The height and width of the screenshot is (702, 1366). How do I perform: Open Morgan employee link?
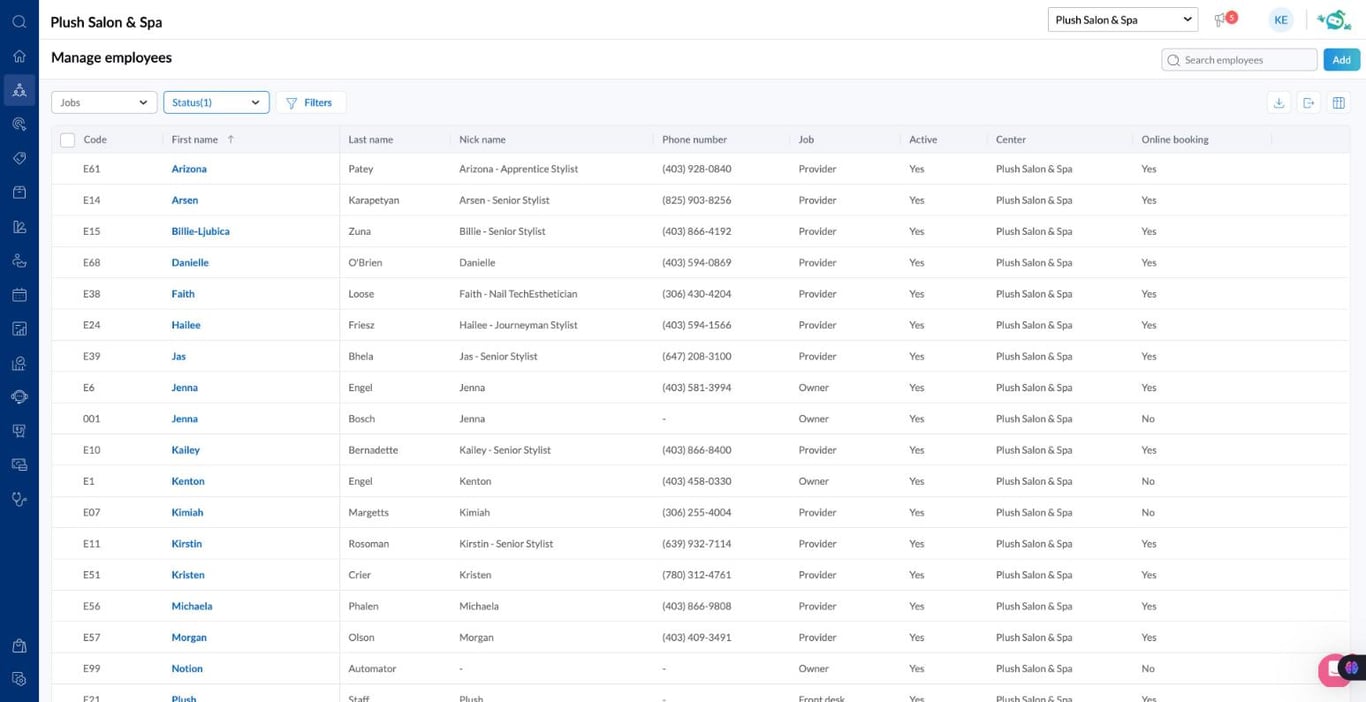[x=189, y=637]
